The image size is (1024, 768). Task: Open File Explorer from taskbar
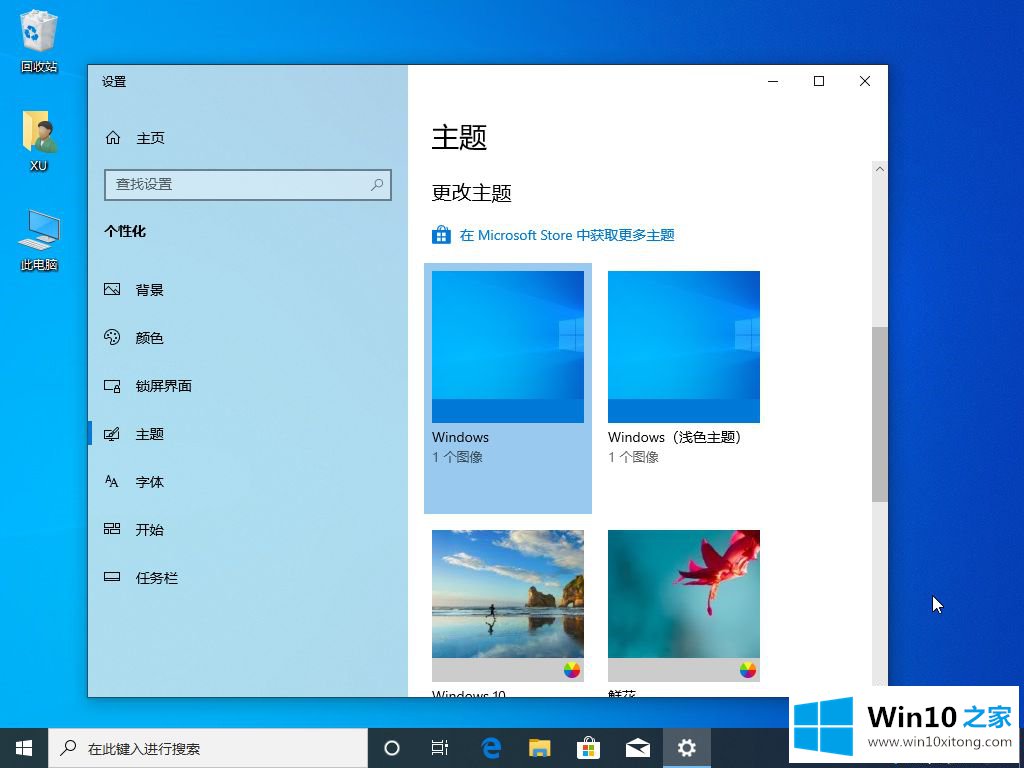point(540,748)
